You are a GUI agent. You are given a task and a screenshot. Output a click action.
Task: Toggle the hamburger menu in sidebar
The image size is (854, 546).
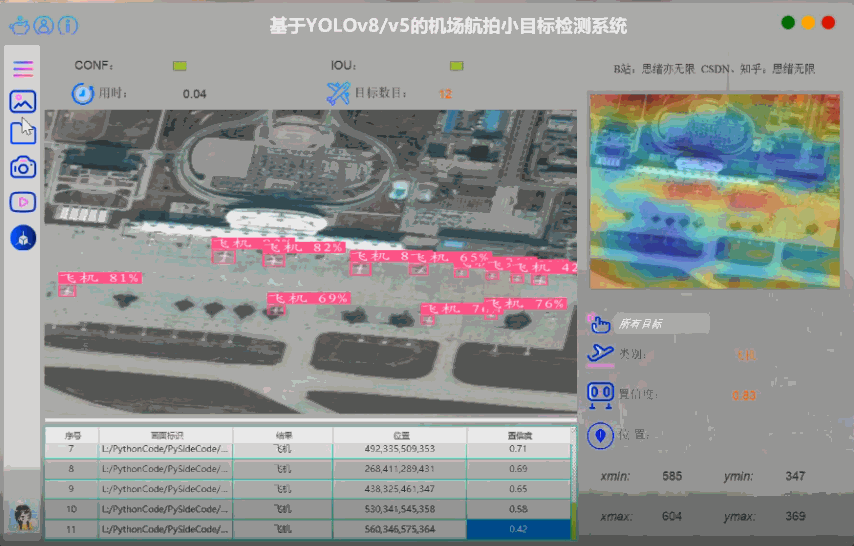23,69
